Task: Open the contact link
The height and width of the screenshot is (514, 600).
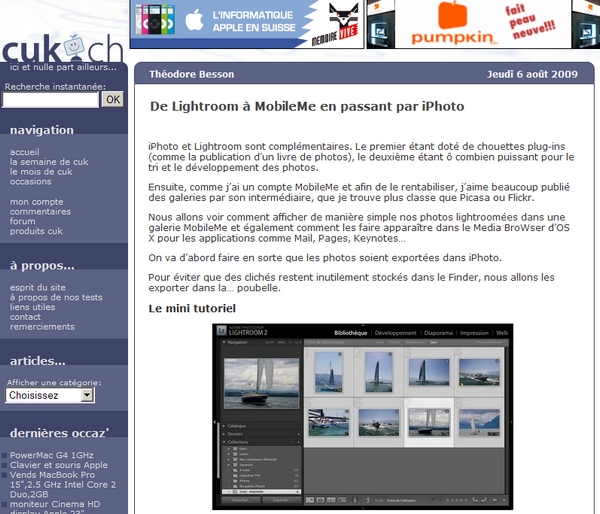Action: (x=25, y=317)
